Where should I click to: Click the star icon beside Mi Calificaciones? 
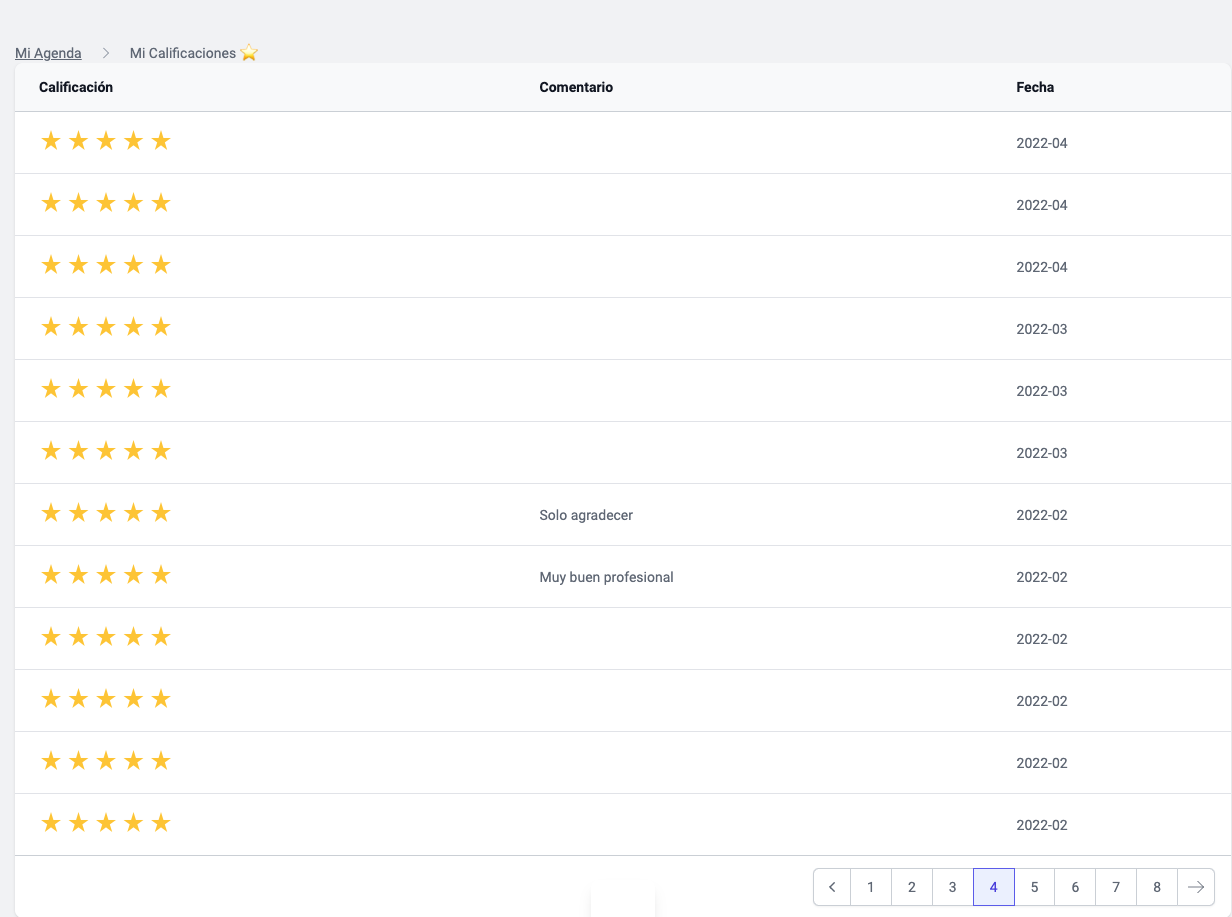point(249,53)
